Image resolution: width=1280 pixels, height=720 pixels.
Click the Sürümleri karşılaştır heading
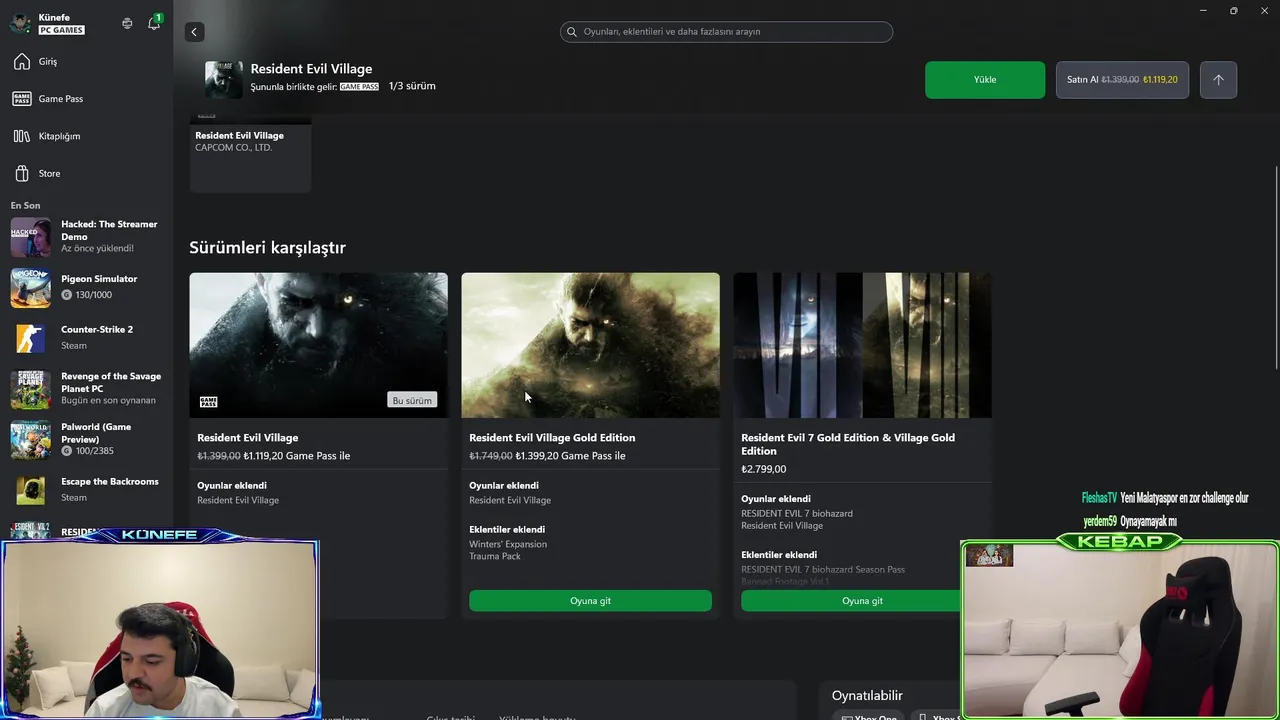click(x=267, y=248)
